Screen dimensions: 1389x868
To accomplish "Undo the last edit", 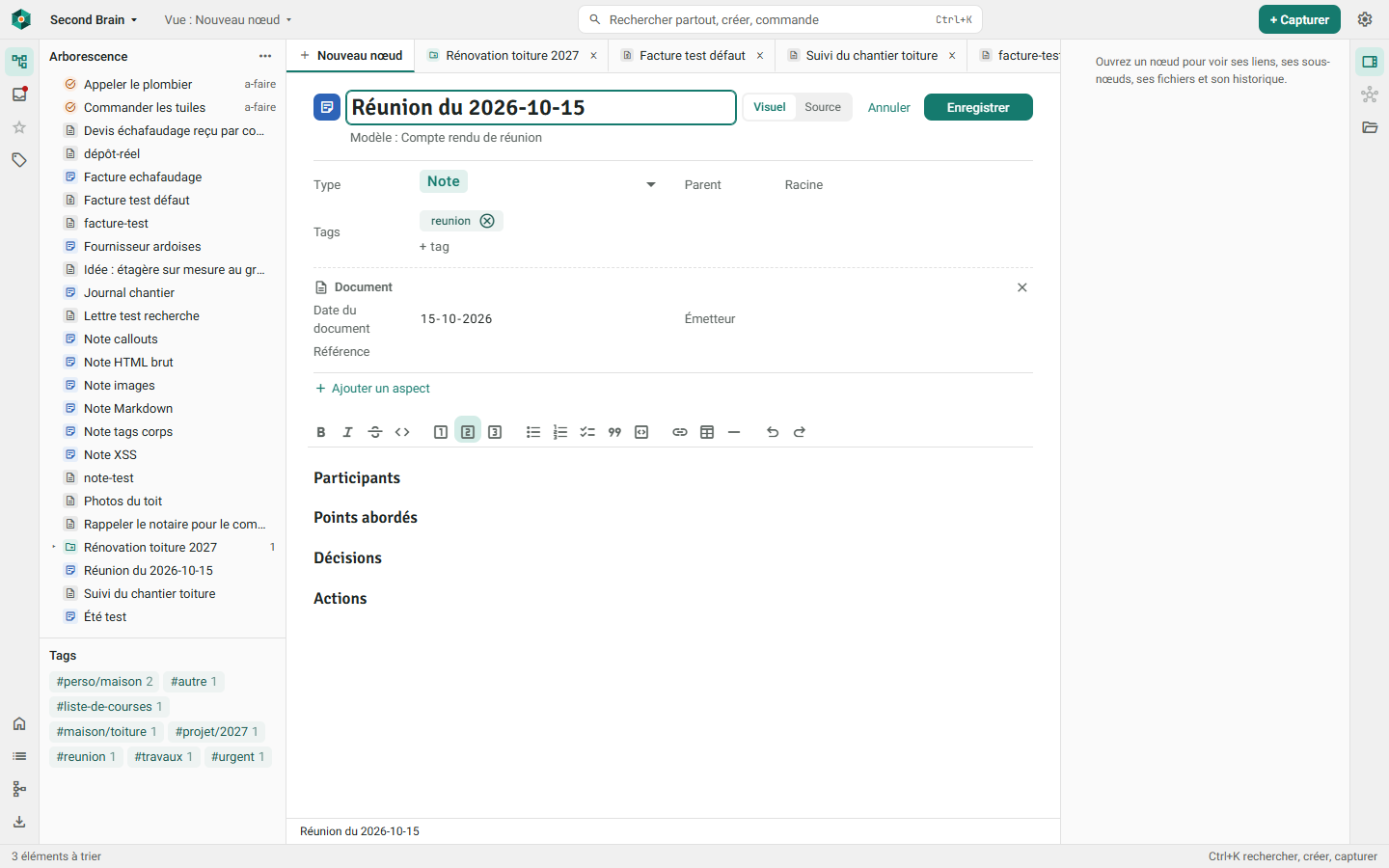I will [x=773, y=432].
